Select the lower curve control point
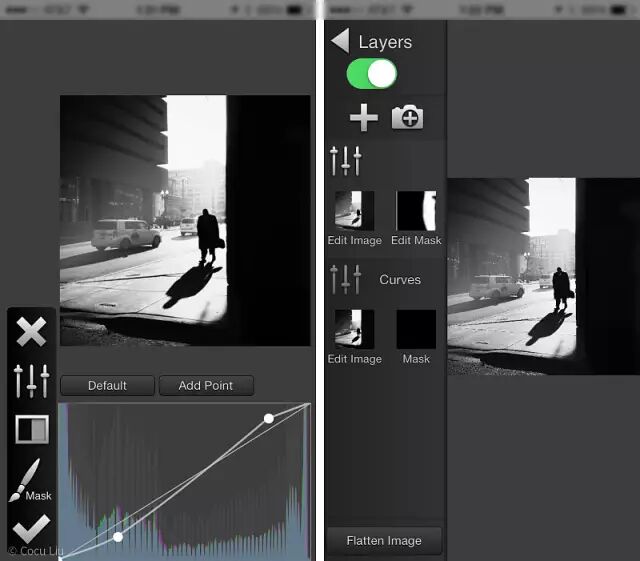The width and height of the screenshot is (640, 561). pos(118,537)
